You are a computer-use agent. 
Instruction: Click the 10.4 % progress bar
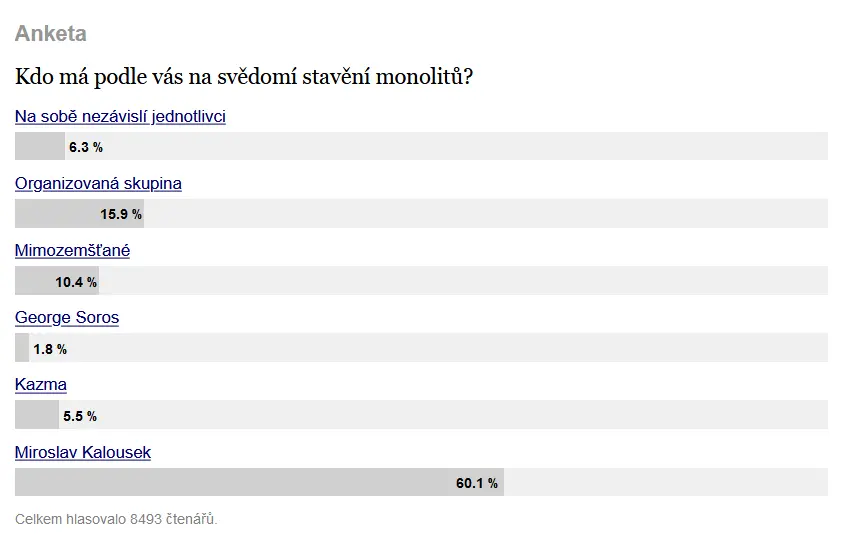[421, 280]
